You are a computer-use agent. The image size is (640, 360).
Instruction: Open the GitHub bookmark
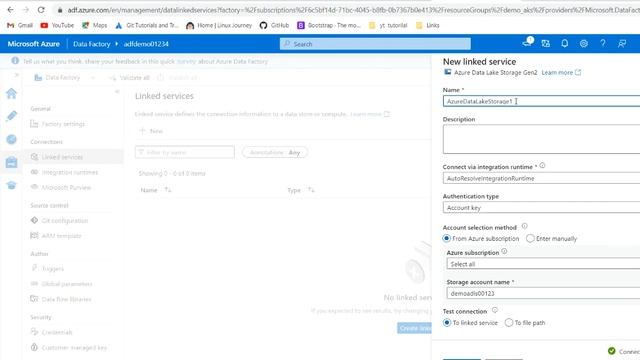pos(274,25)
